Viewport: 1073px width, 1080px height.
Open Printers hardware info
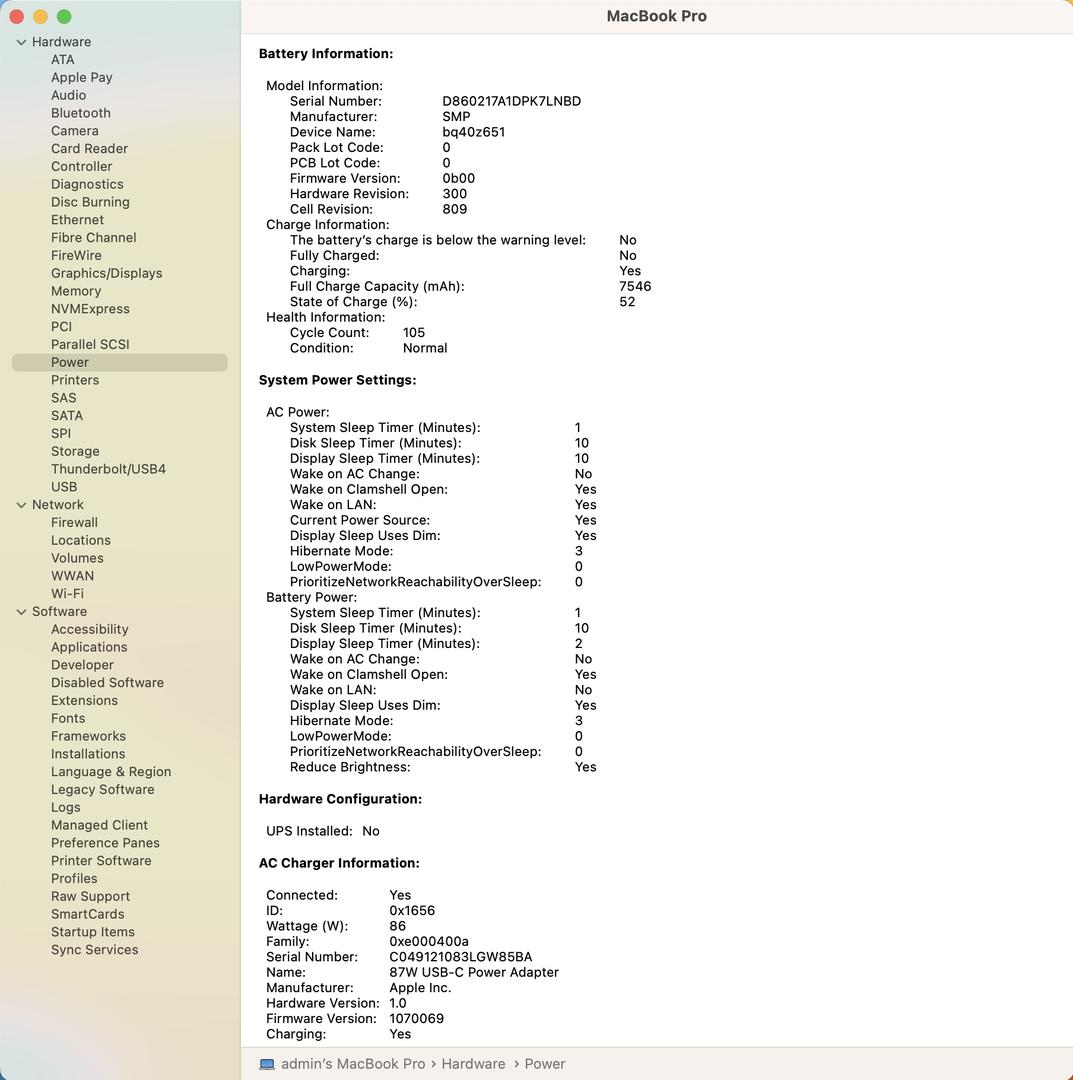75,380
